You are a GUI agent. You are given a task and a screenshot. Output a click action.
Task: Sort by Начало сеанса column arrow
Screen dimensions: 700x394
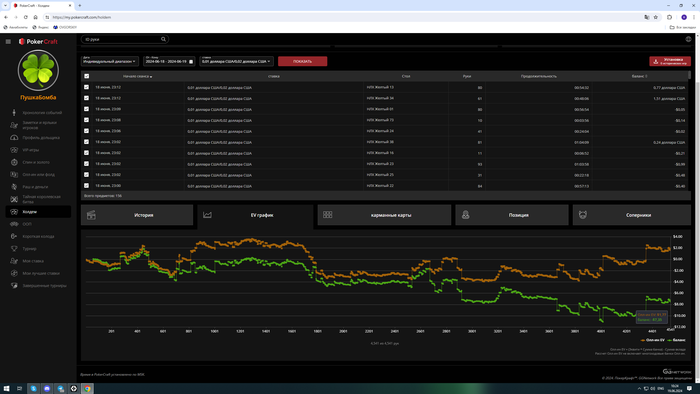[151, 77]
